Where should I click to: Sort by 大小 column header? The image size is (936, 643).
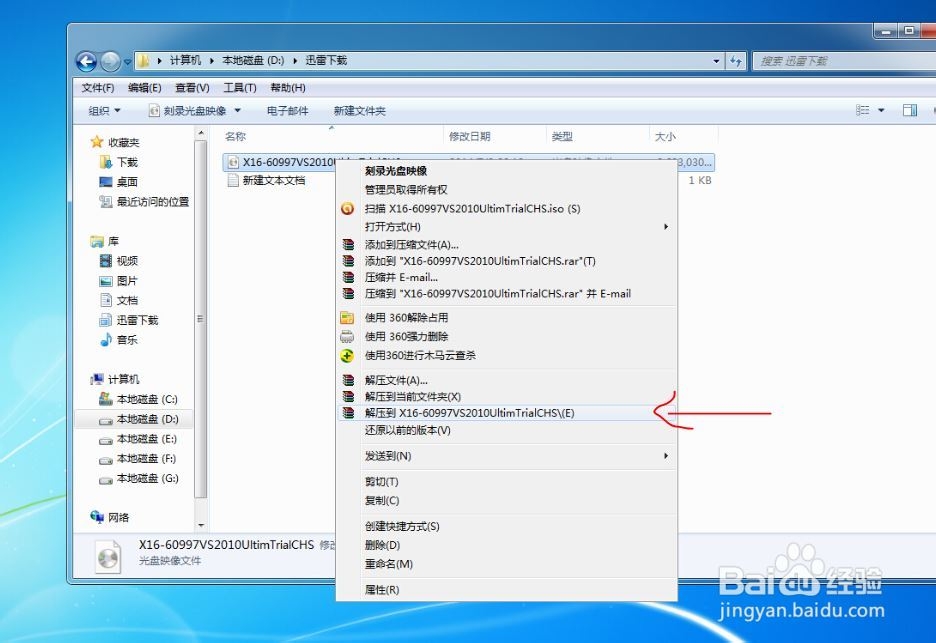(x=683, y=136)
